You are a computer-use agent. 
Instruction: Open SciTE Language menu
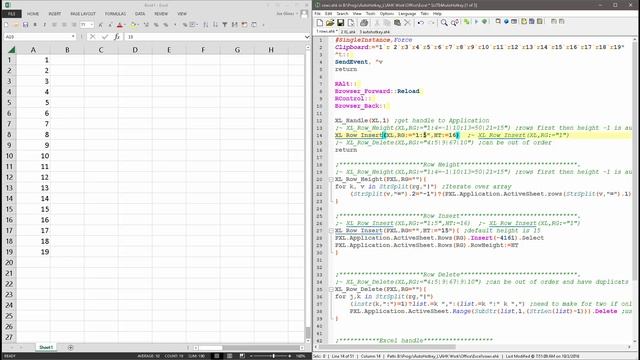[x=407, y=13]
